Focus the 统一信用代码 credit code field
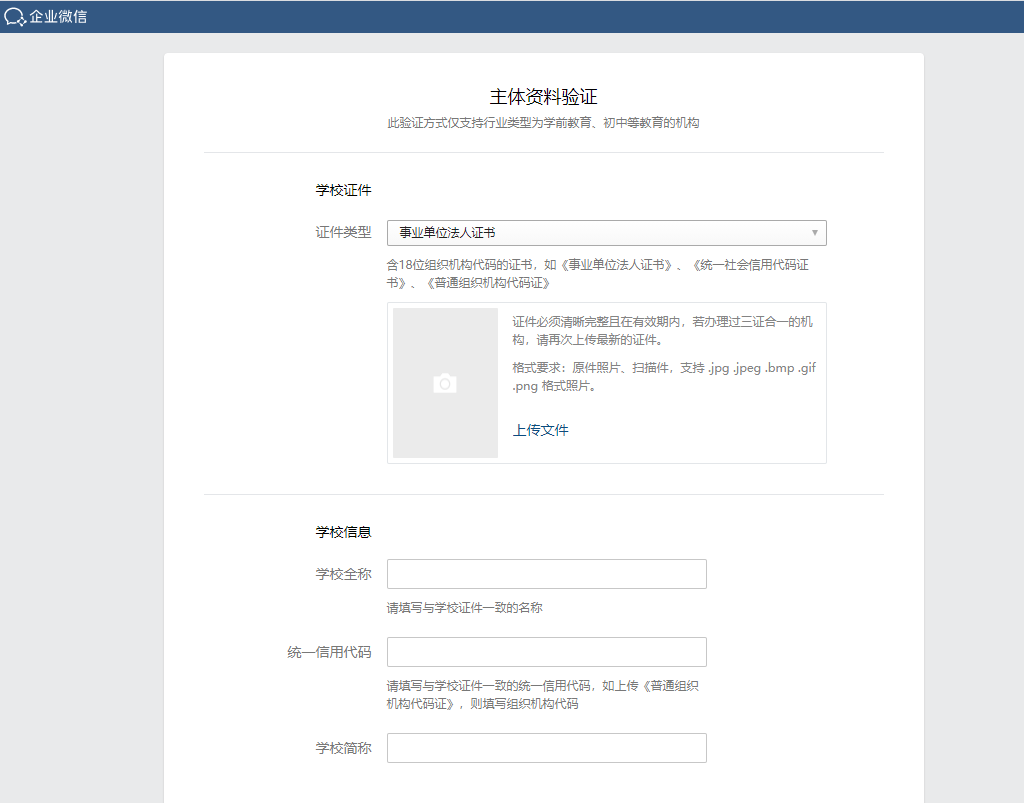Viewport: 1024px width, 803px height. click(x=546, y=651)
